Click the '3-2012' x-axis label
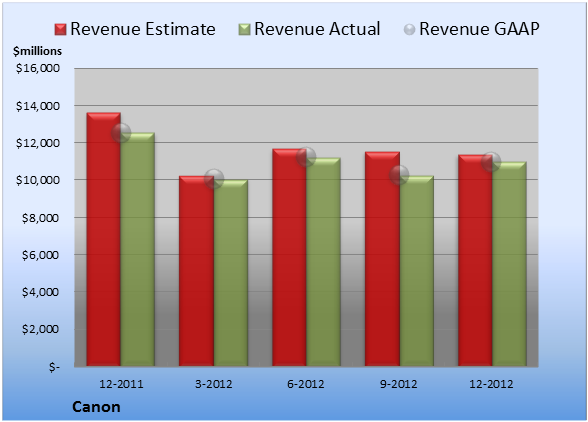 [214, 384]
